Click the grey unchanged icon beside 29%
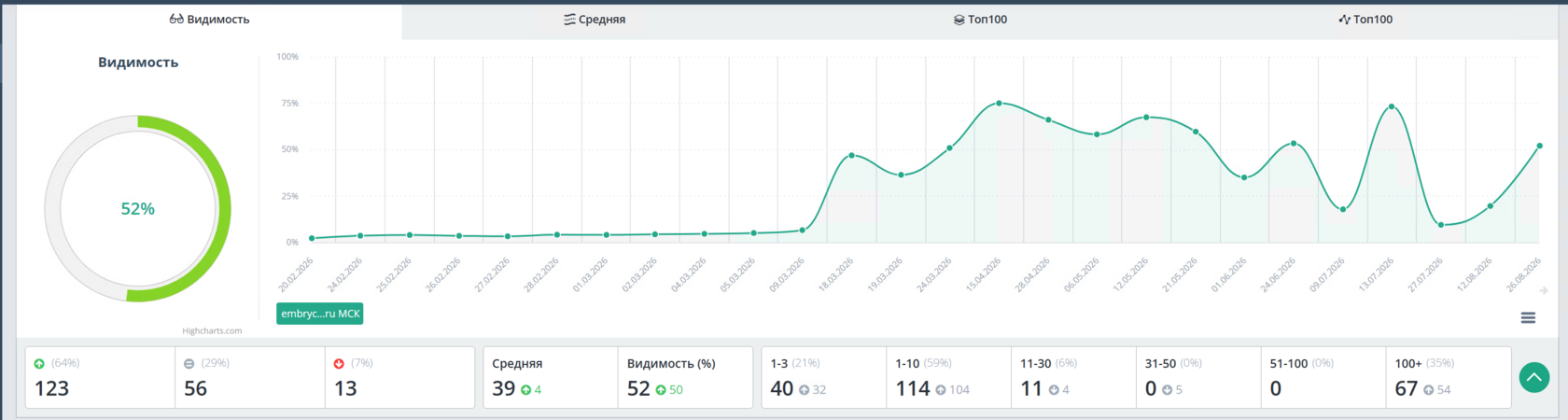Image resolution: width=1568 pixels, height=420 pixels. [x=189, y=364]
